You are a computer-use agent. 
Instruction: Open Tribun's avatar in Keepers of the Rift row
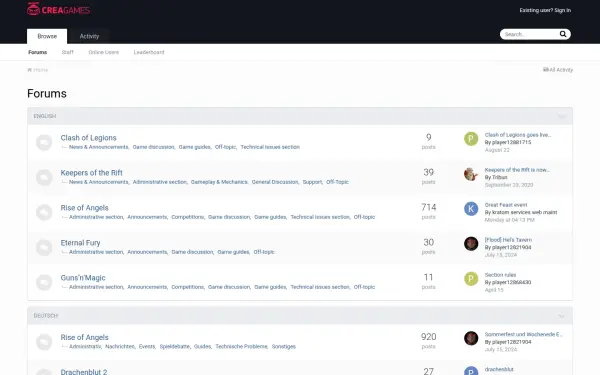click(x=471, y=174)
